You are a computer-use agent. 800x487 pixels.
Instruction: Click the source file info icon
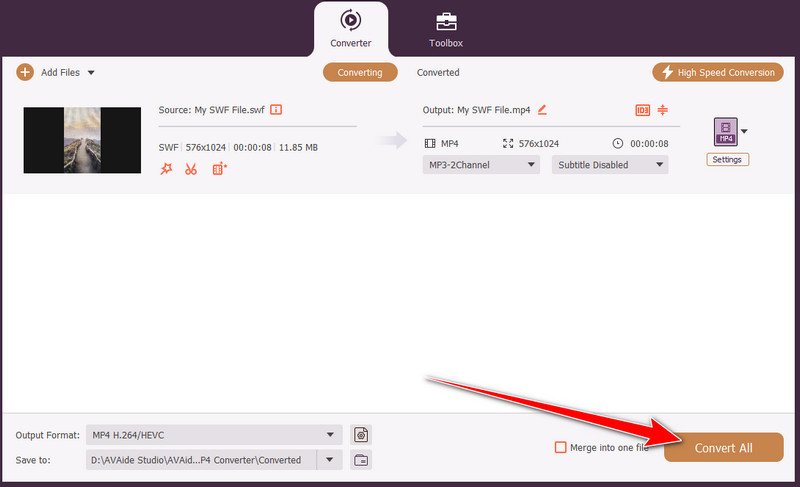(x=276, y=109)
